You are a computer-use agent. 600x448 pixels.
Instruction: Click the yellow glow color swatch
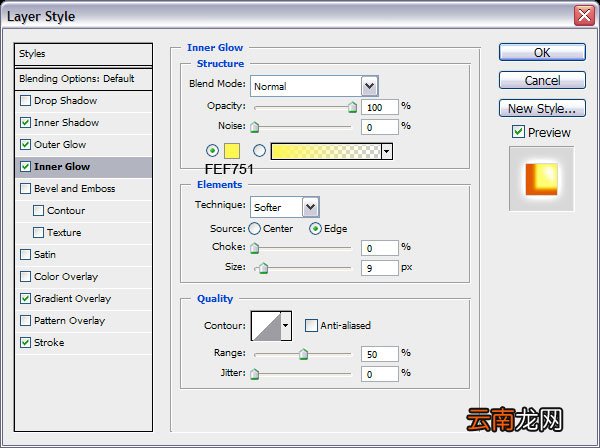[x=232, y=151]
